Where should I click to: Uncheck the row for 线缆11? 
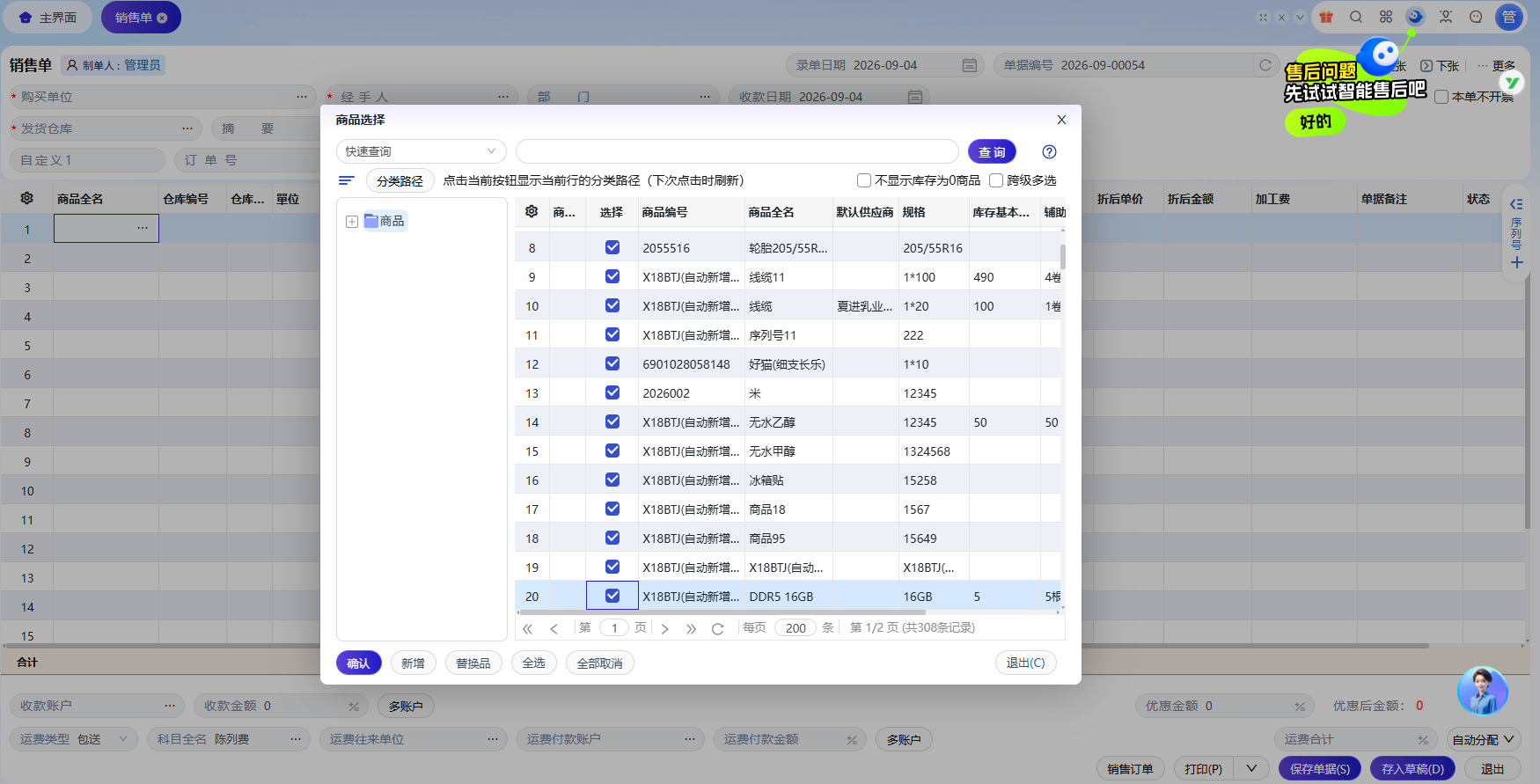pos(612,277)
